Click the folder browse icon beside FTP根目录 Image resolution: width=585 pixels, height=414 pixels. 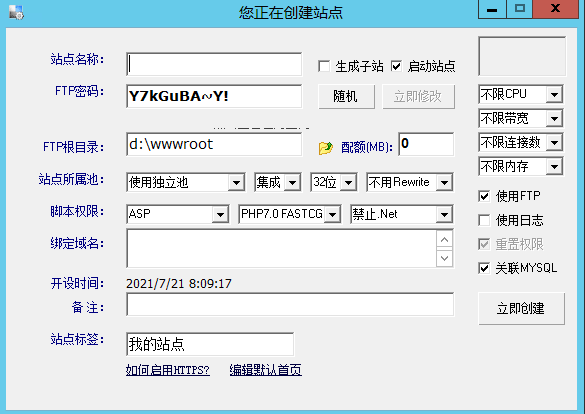tap(325, 148)
